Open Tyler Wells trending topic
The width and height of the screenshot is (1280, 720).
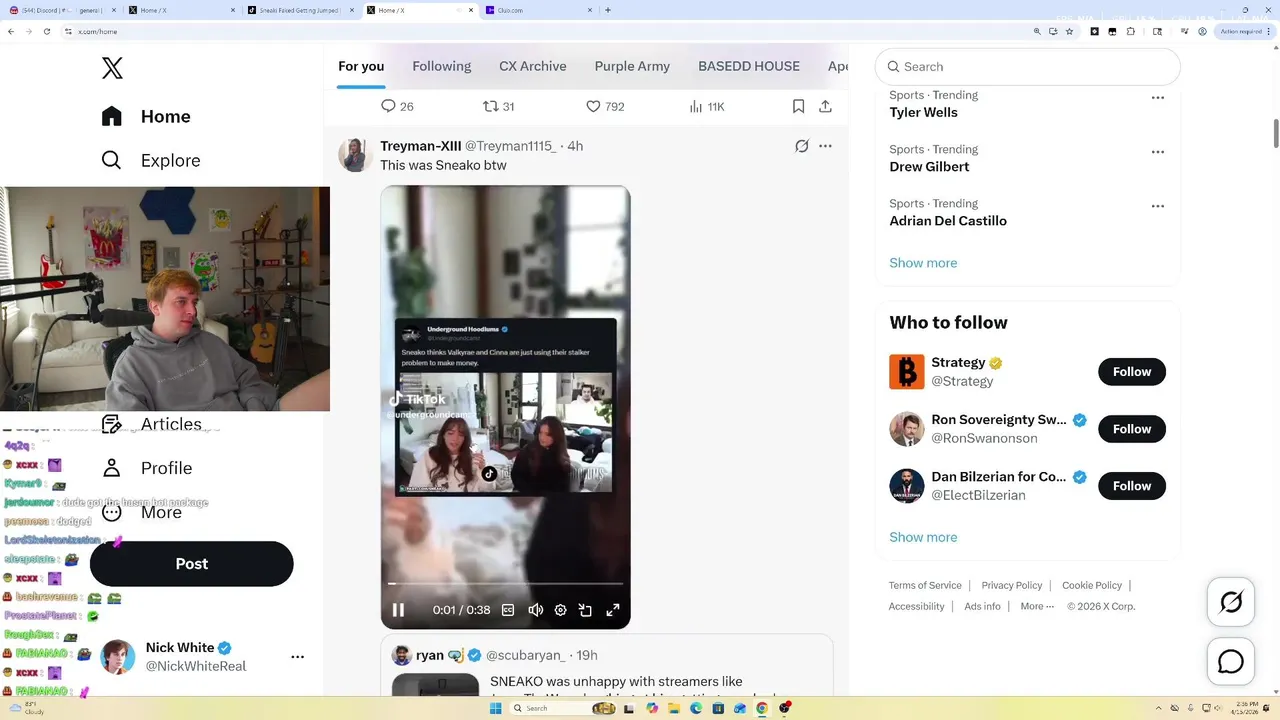(923, 112)
